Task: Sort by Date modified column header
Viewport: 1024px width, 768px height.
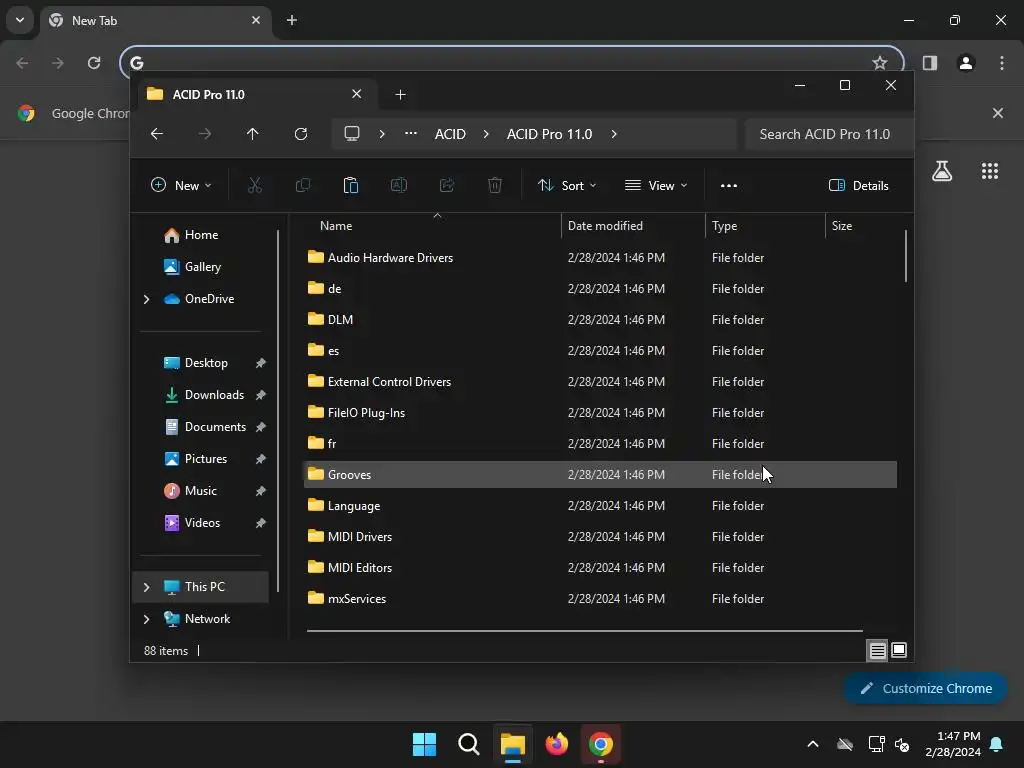Action: click(x=633, y=226)
